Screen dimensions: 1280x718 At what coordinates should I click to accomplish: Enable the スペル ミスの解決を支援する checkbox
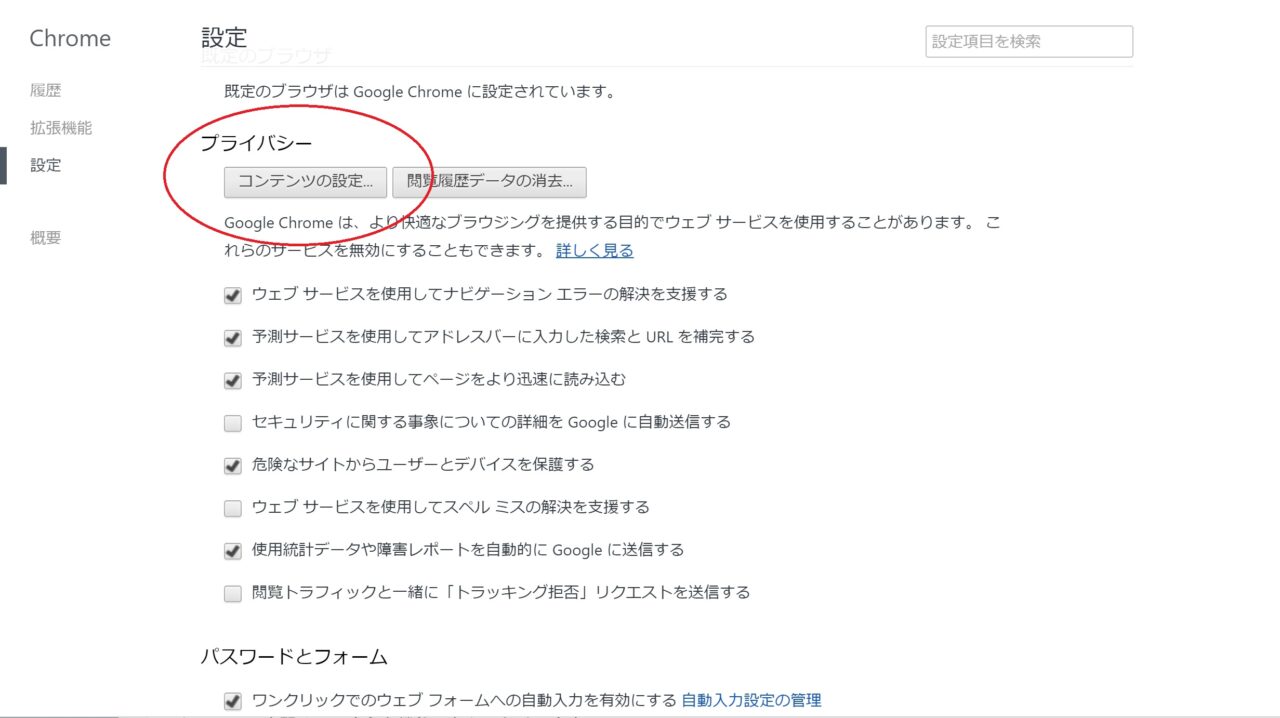[233, 508]
